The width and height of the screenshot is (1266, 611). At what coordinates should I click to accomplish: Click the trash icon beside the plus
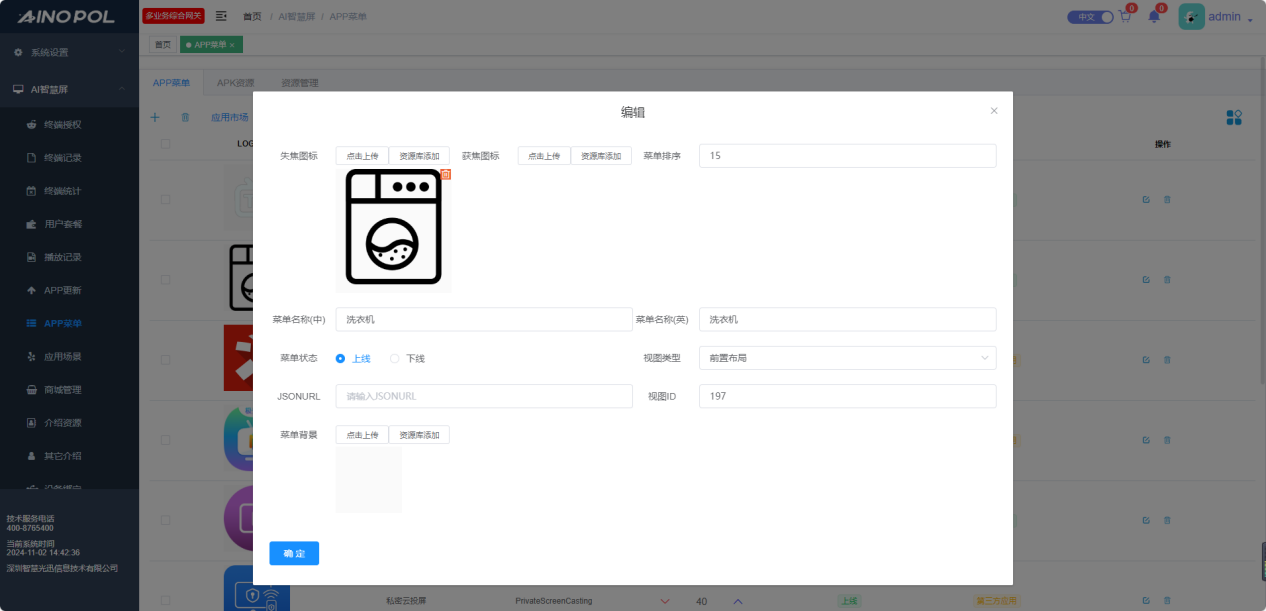[x=185, y=117]
